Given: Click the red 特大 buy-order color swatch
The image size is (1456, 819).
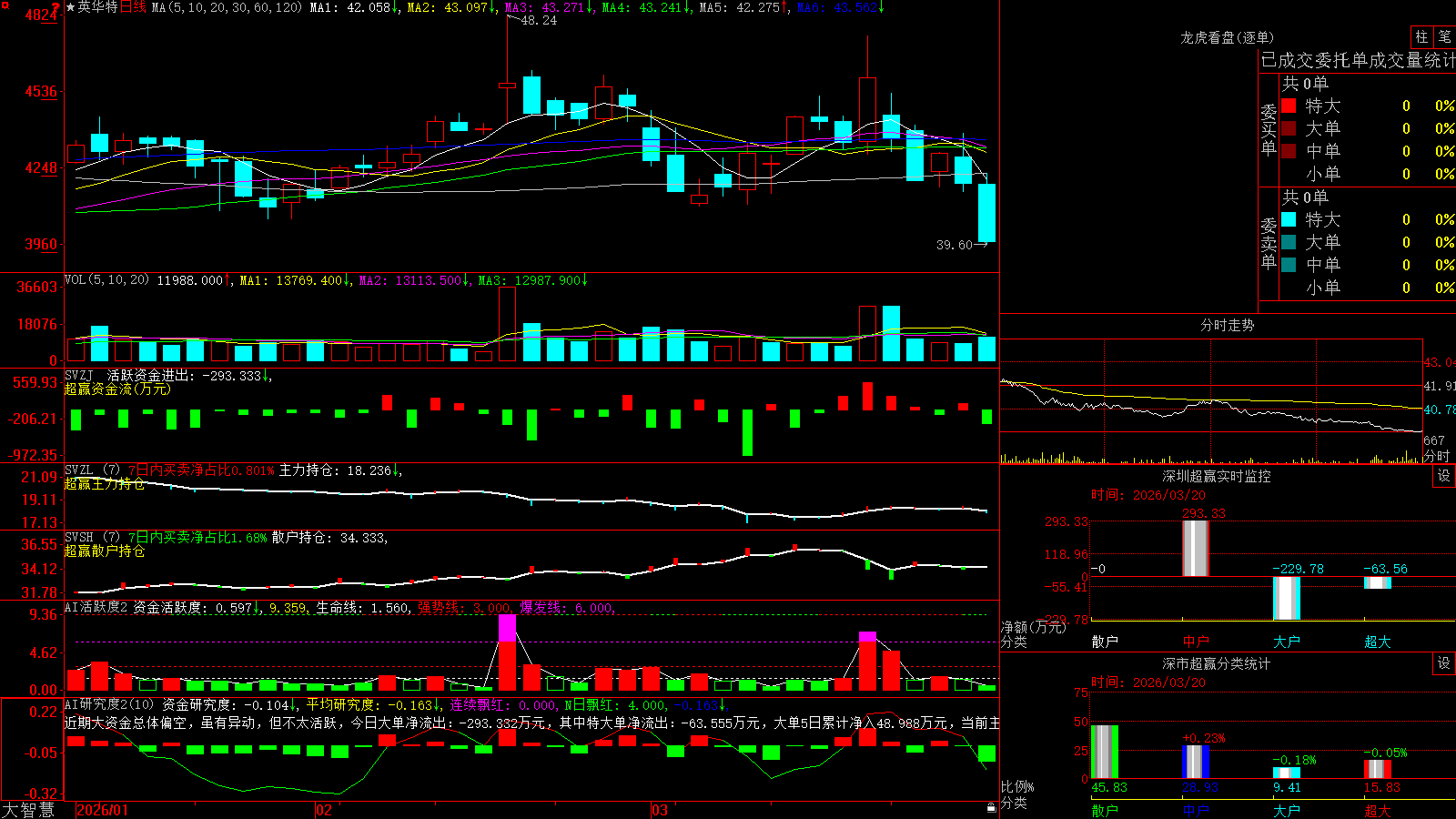Looking at the screenshot, I should pyautogui.click(x=1289, y=106).
